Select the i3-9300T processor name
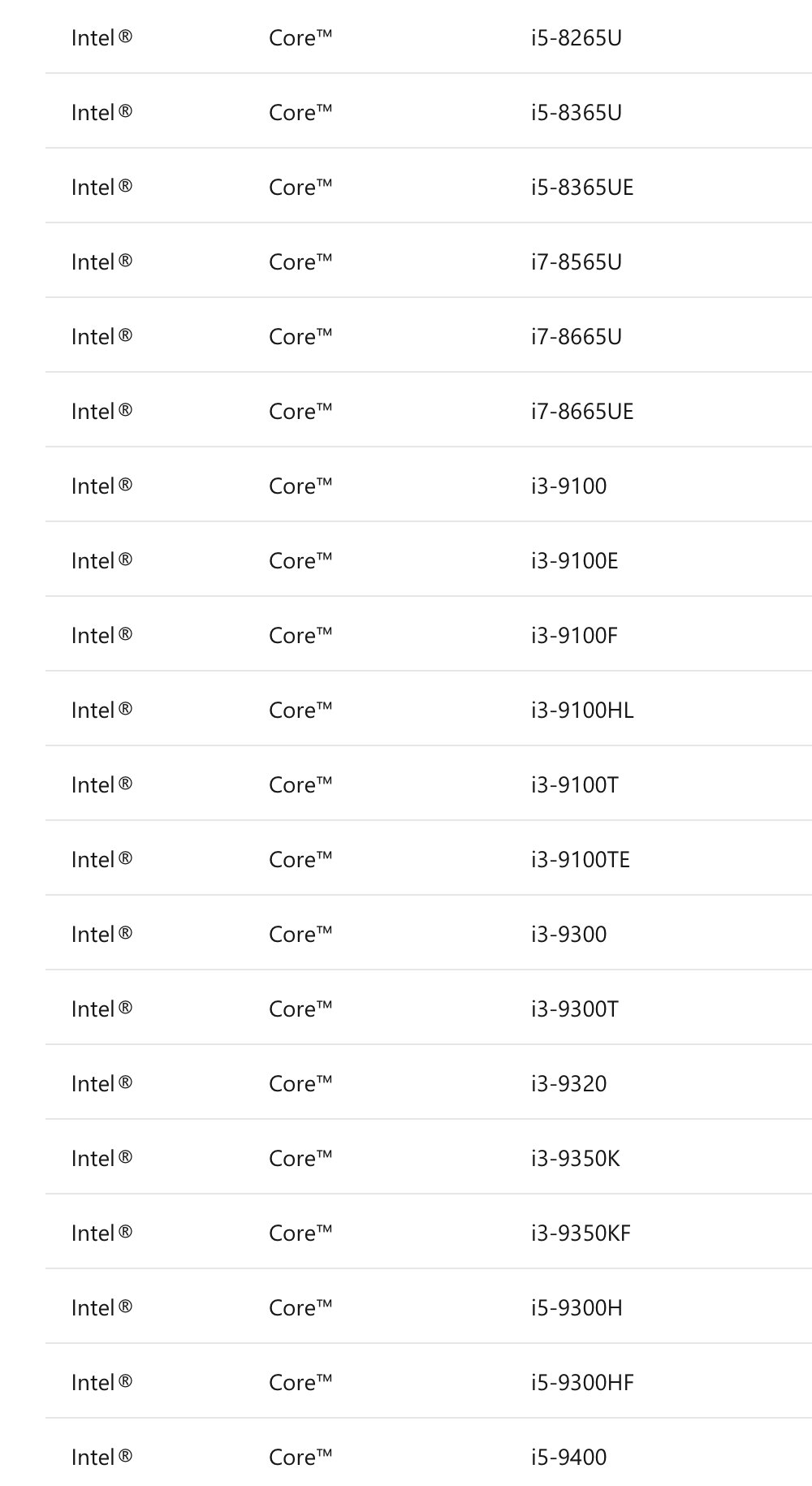 click(x=575, y=1009)
